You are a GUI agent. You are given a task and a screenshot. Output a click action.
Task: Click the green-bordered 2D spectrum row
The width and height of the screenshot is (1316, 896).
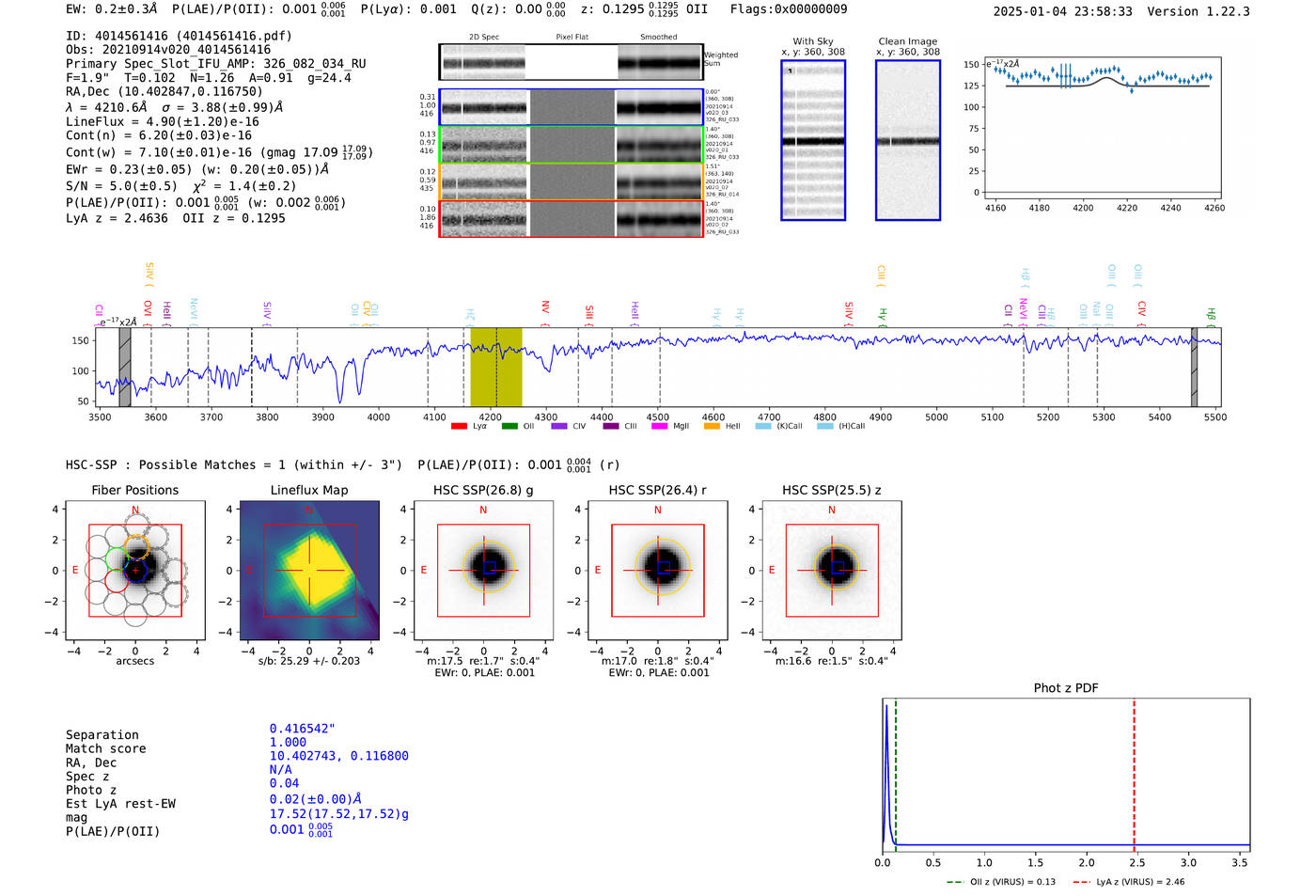click(x=572, y=145)
